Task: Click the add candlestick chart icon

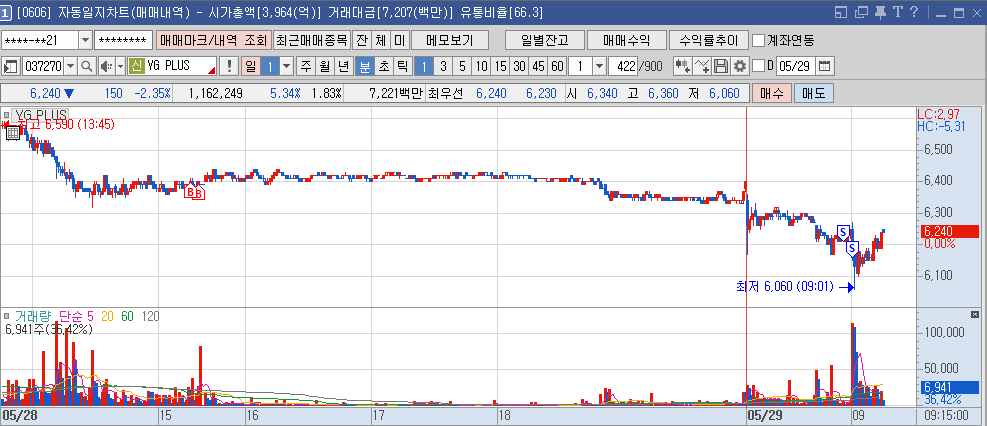Action: tap(682, 66)
